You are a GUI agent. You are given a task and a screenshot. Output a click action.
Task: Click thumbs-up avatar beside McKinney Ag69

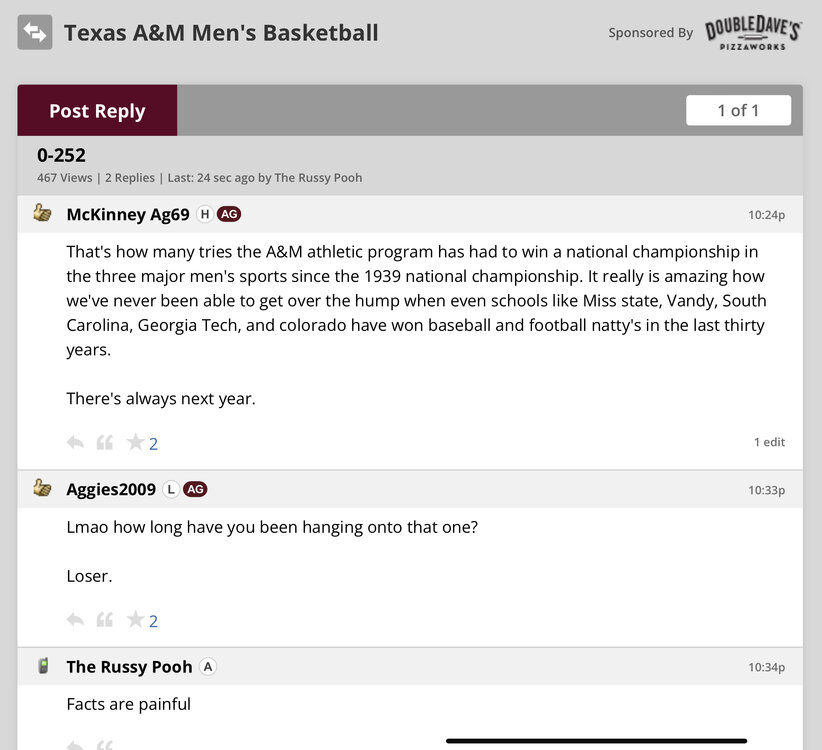click(x=42, y=213)
